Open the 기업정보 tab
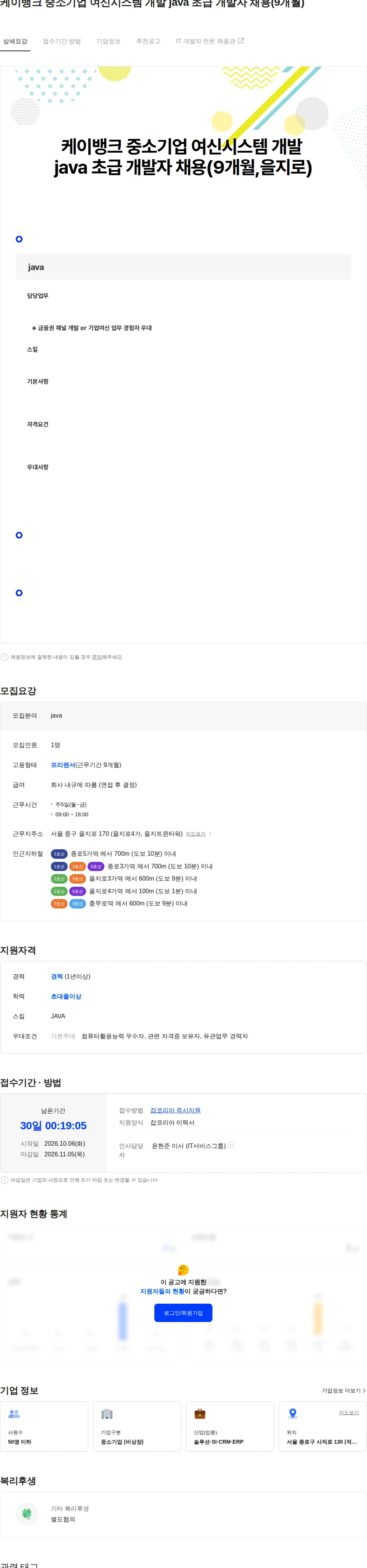This screenshot has width=367, height=1568. click(x=108, y=41)
